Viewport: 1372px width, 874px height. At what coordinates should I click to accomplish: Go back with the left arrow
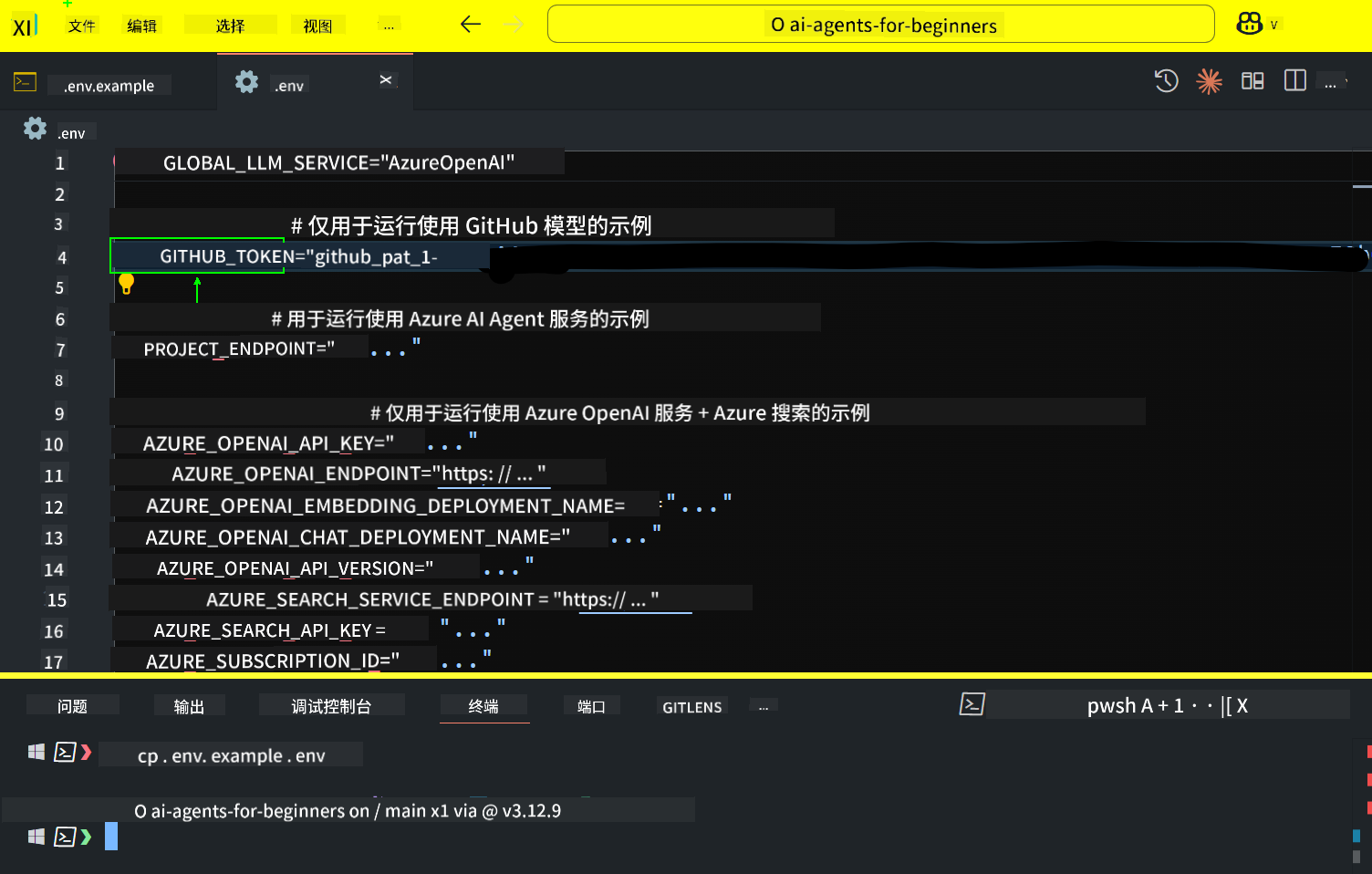point(471,25)
